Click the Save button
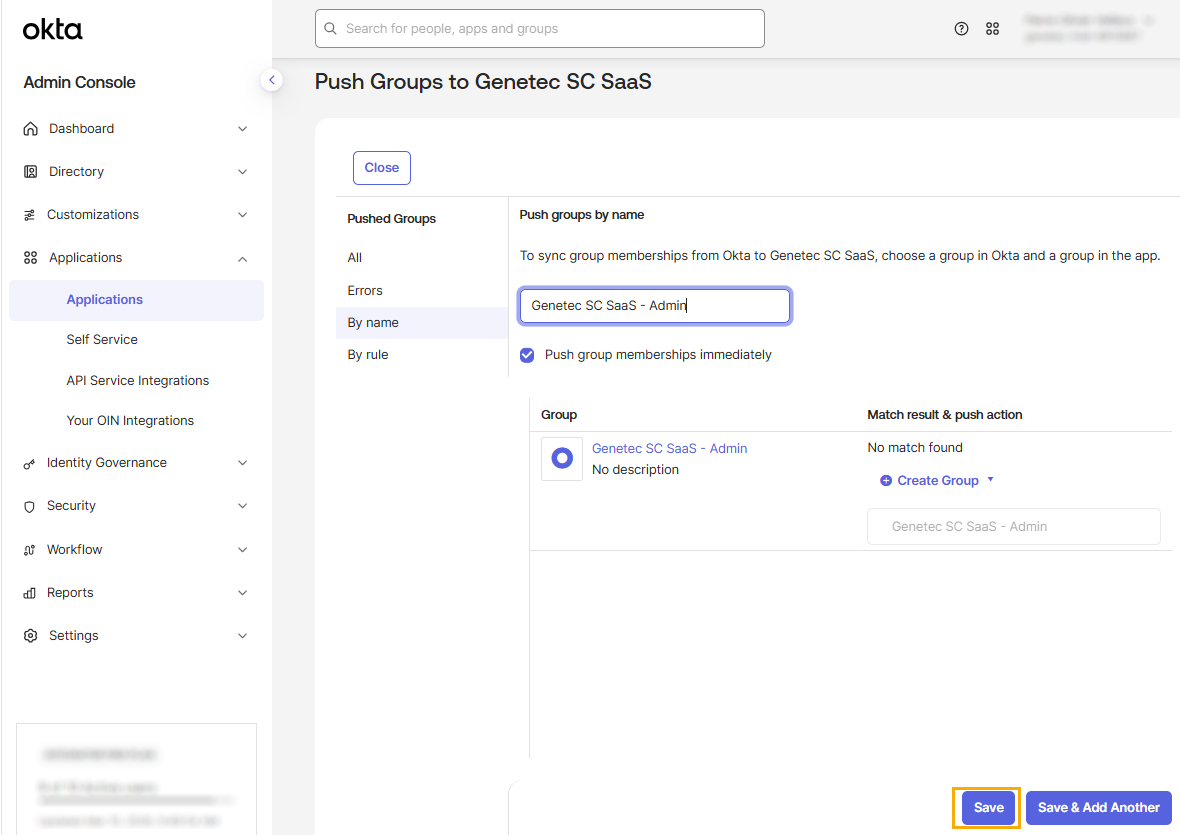 [987, 808]
